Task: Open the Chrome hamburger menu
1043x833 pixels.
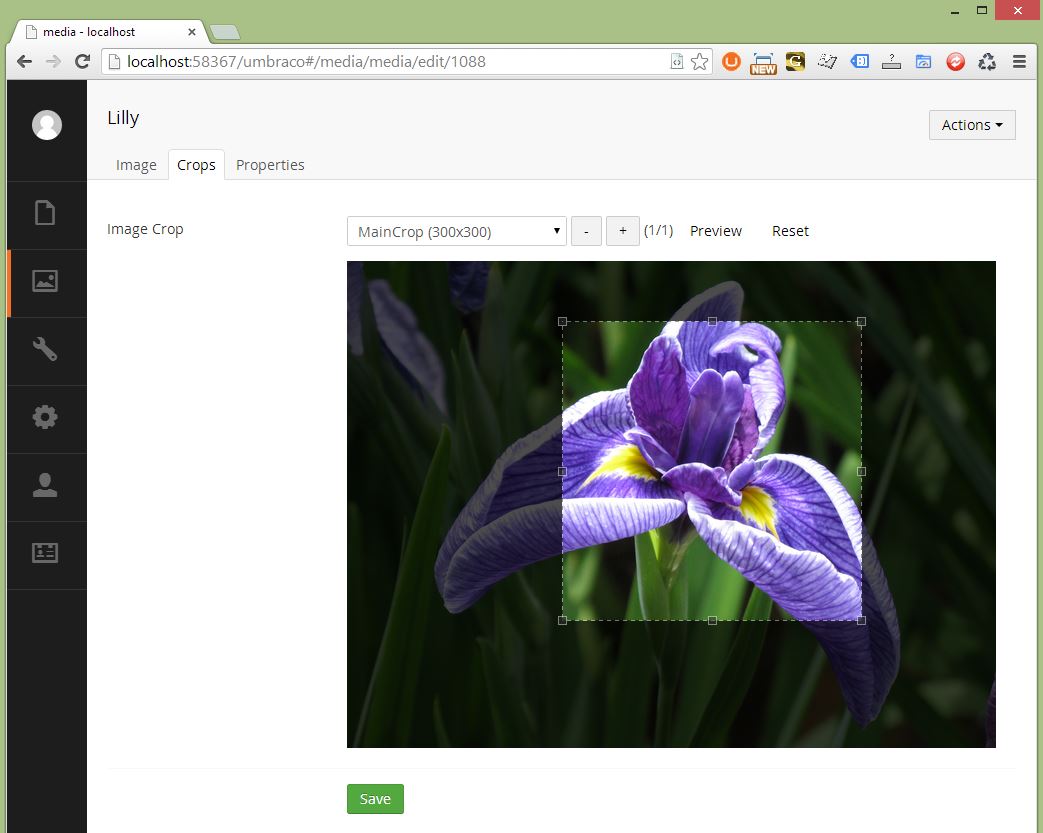Action: (x=1019, y=62)
